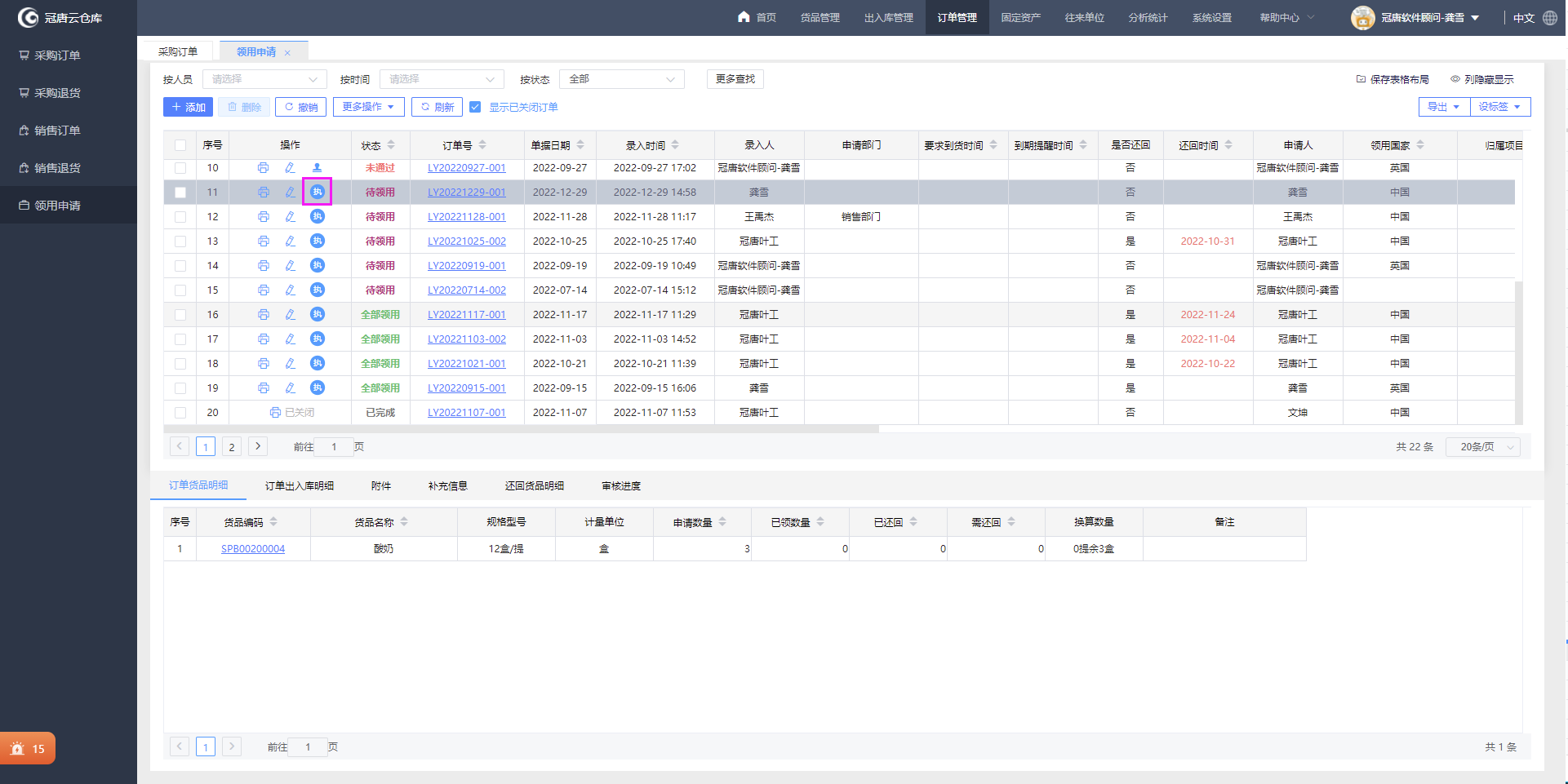Click the horizontal scrollbar under the order table

pyautogui.click(x=521, y=428)
